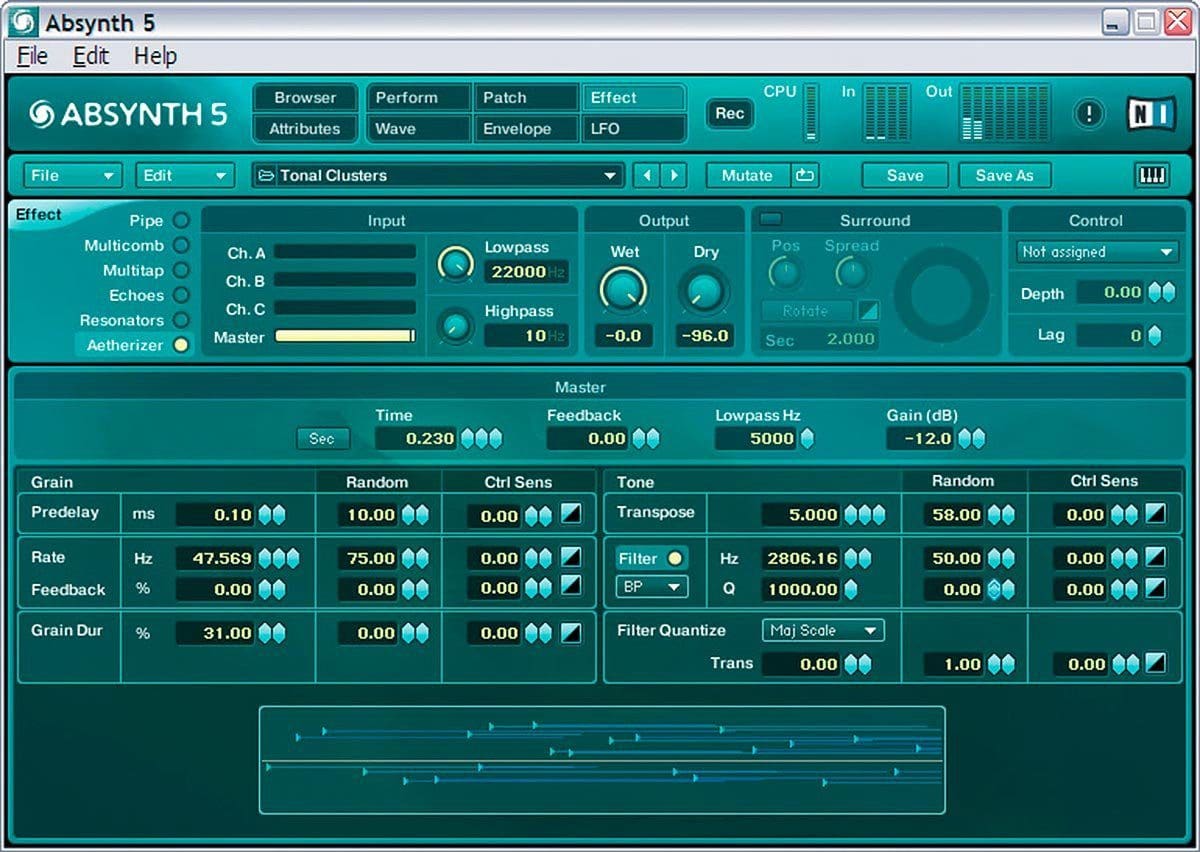
Task: Open the Tonal Clusters preset dropdown
Action: [x=438, y=175]
